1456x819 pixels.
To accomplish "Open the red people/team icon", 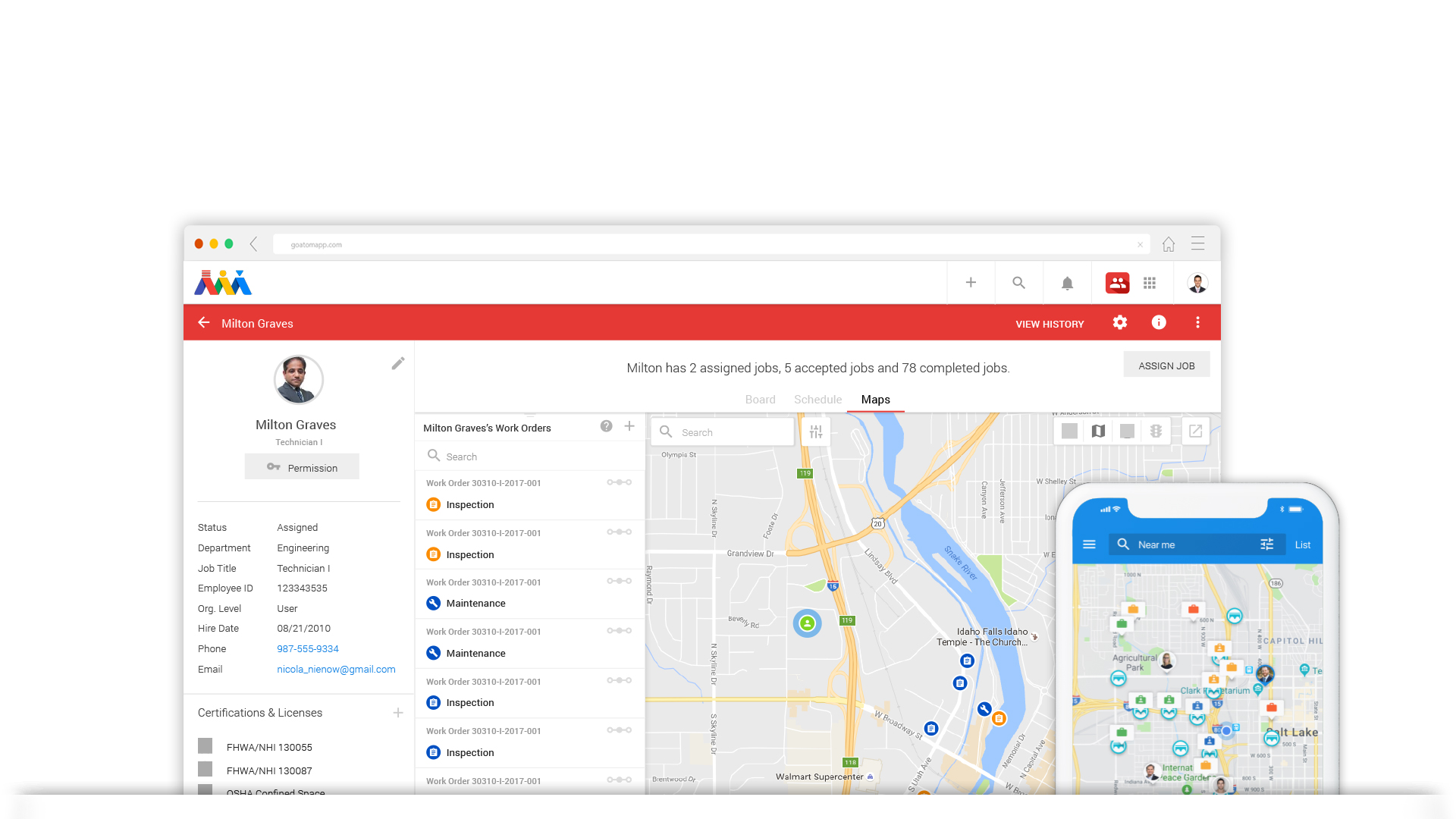I will (x=1117, y=283).
